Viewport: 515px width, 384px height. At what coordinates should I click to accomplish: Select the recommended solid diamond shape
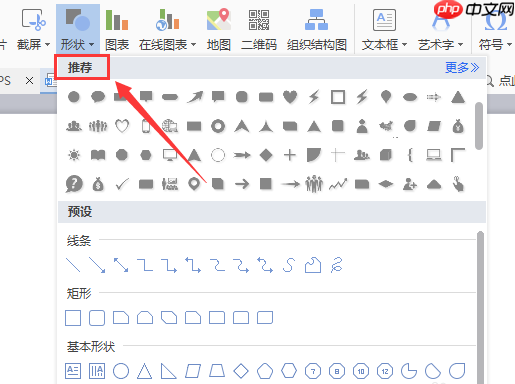coord(266,155)
